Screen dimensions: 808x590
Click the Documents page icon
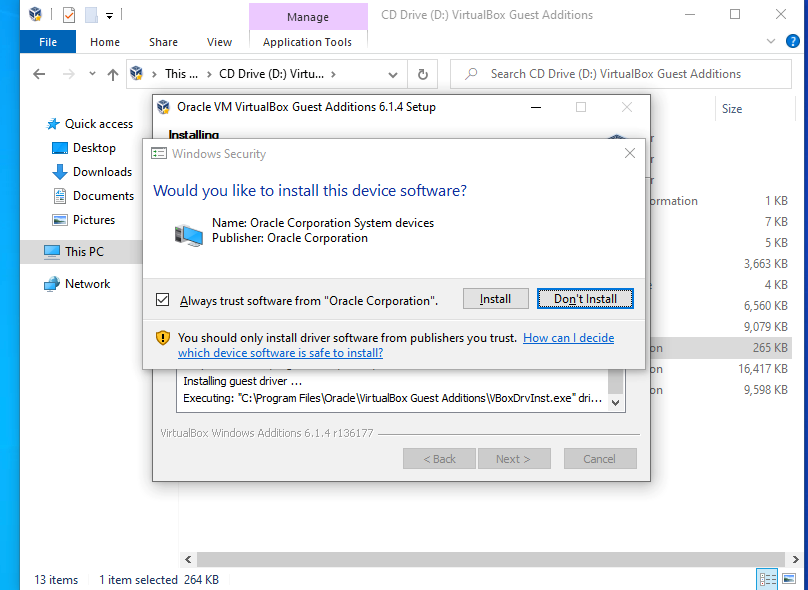click(60, 196)
